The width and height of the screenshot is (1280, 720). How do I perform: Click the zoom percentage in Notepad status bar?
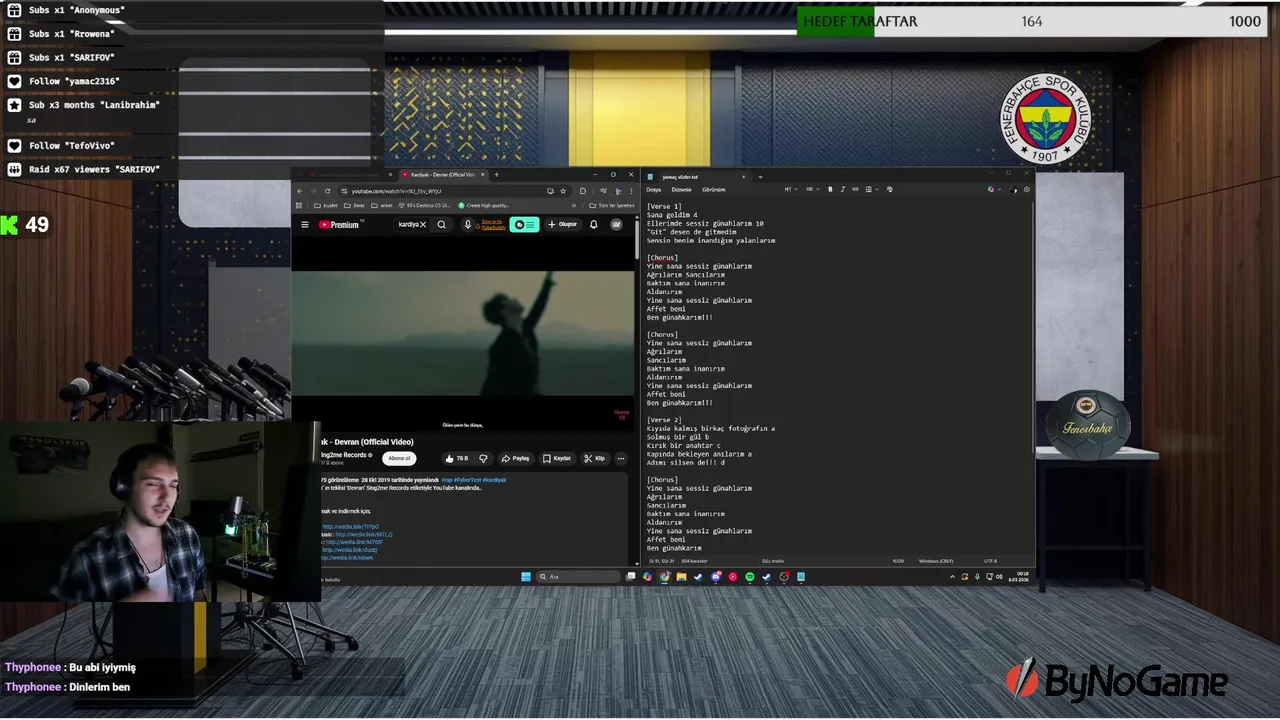(898, 561)
